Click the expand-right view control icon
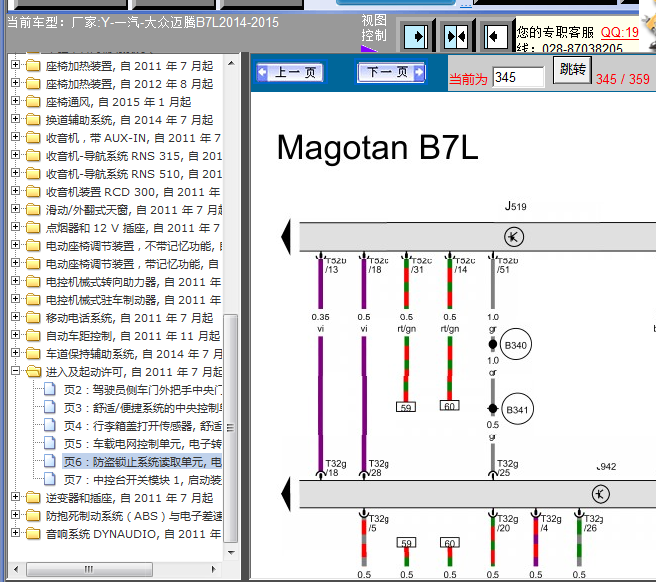 pos(416,36)
